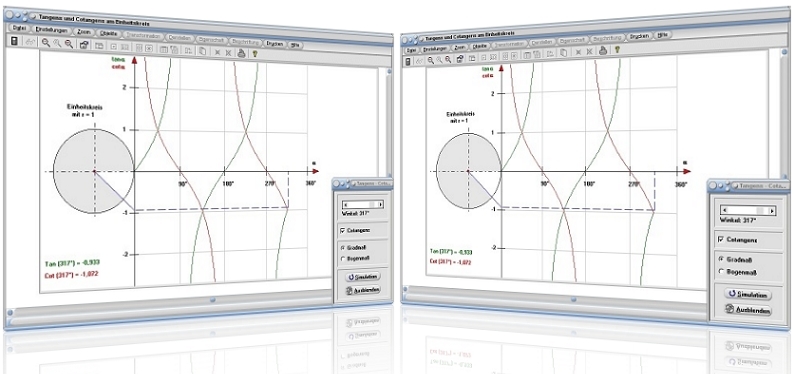The width and height of the screenshot is (794, 374).
Task: Click Simulation button in left control panel
Action: (363, 277)
